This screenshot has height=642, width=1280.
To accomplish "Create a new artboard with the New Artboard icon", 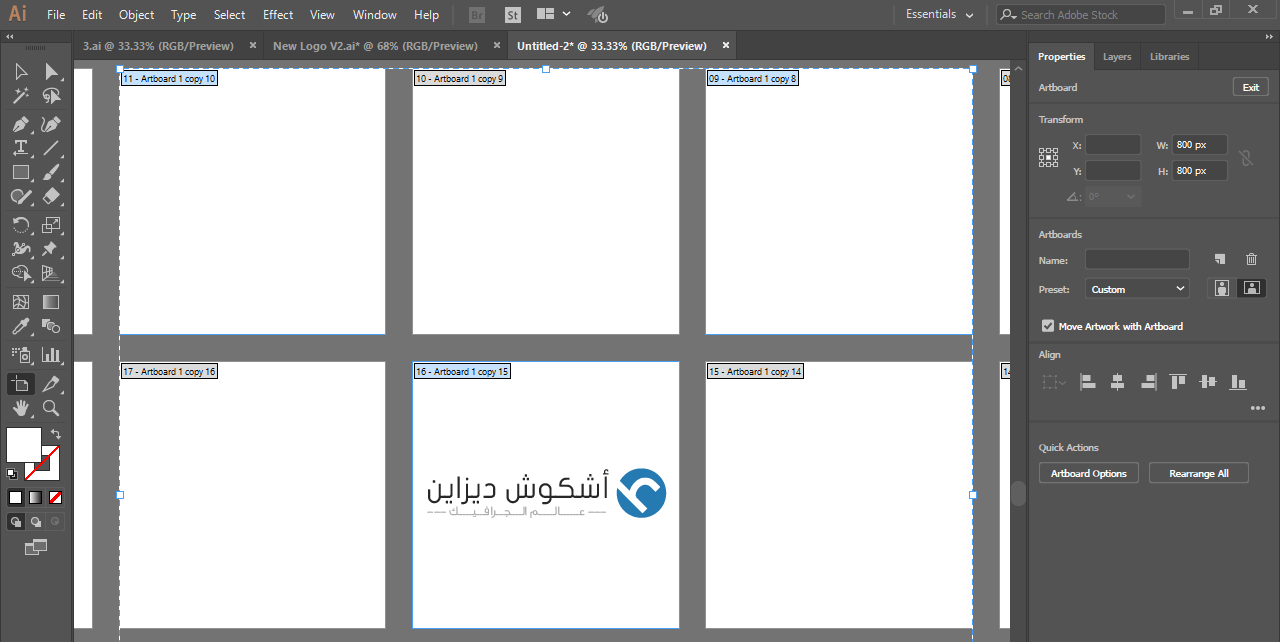I will pyautogui.click(x=1219, y=259).
